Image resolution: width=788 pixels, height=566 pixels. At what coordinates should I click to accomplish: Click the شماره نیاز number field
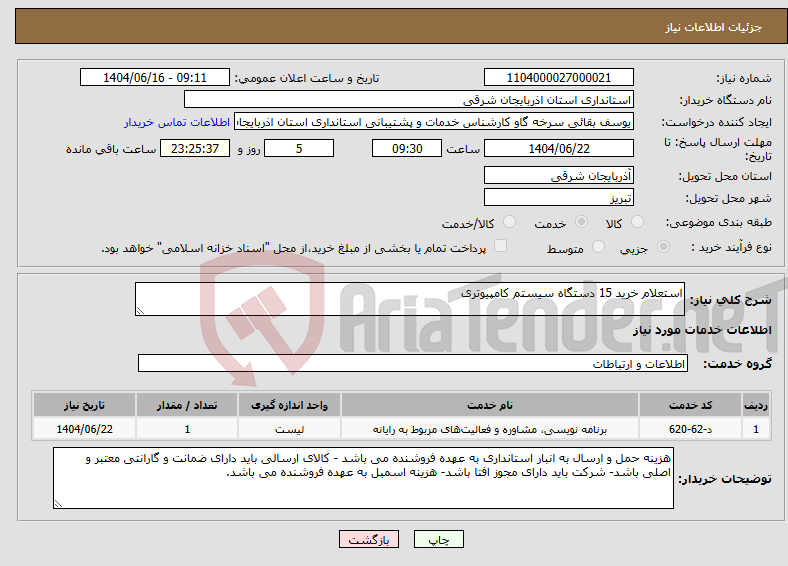click(x=558, y=77)
